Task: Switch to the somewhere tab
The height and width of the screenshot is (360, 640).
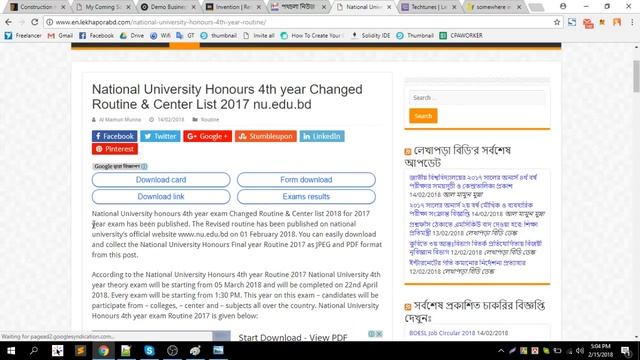Action: 494,7
